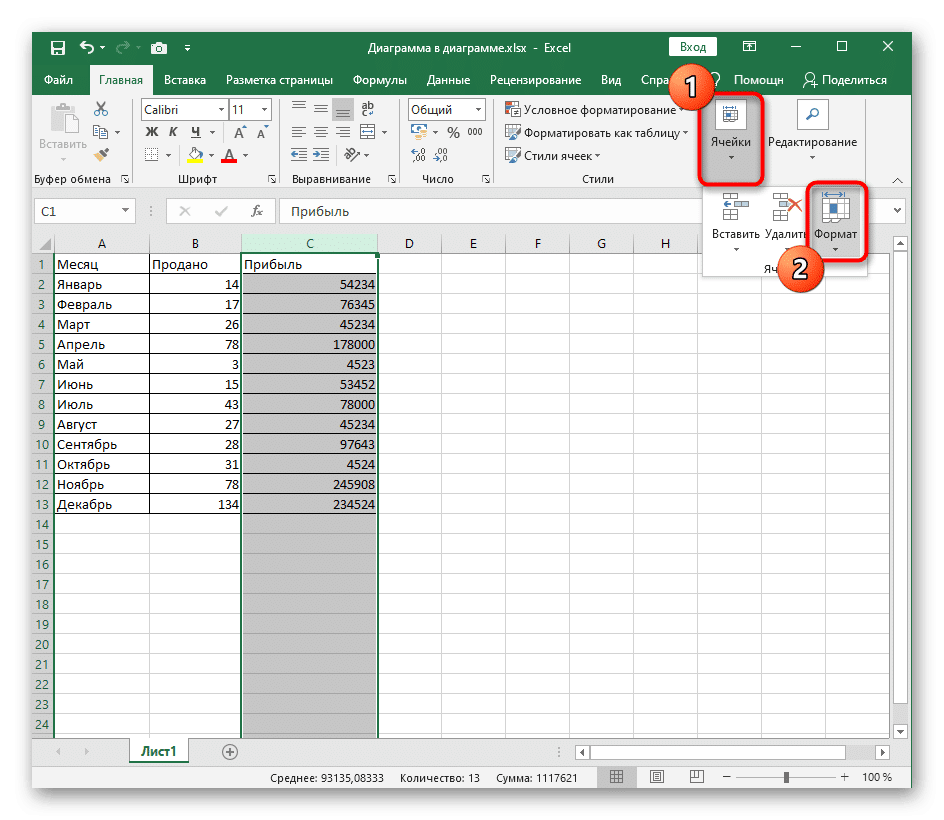Toggle italic К formatting
The width and height of the screenshot is (944, 820).
pyautogui.click(x=174, y=132)
